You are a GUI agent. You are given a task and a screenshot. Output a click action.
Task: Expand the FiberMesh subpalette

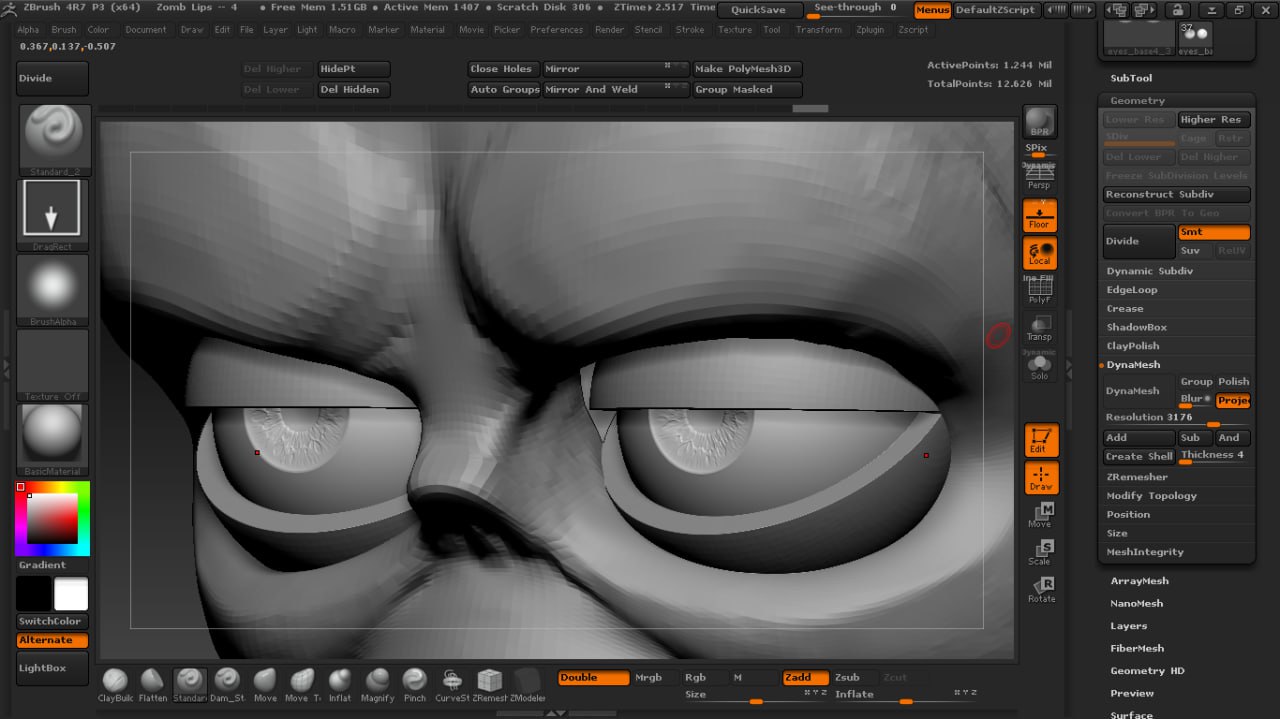pyautogui.click(x=1138, y=648)
